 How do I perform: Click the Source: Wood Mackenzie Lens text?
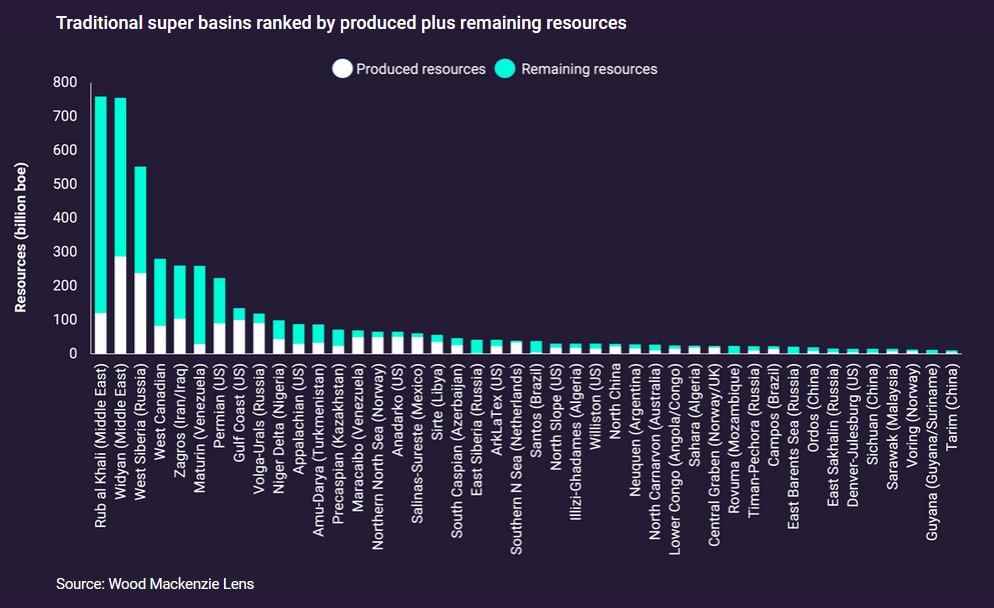(155, 583)
